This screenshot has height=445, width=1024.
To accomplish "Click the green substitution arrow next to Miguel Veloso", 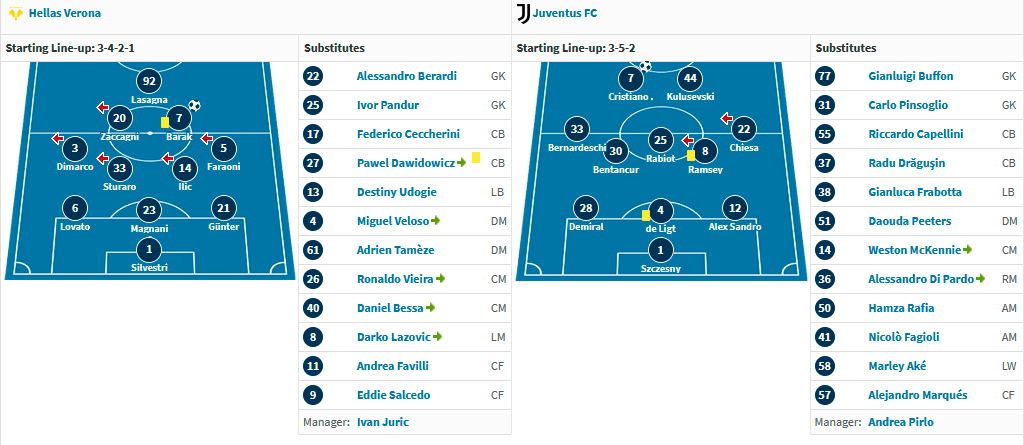I will (x=436, y=221).
